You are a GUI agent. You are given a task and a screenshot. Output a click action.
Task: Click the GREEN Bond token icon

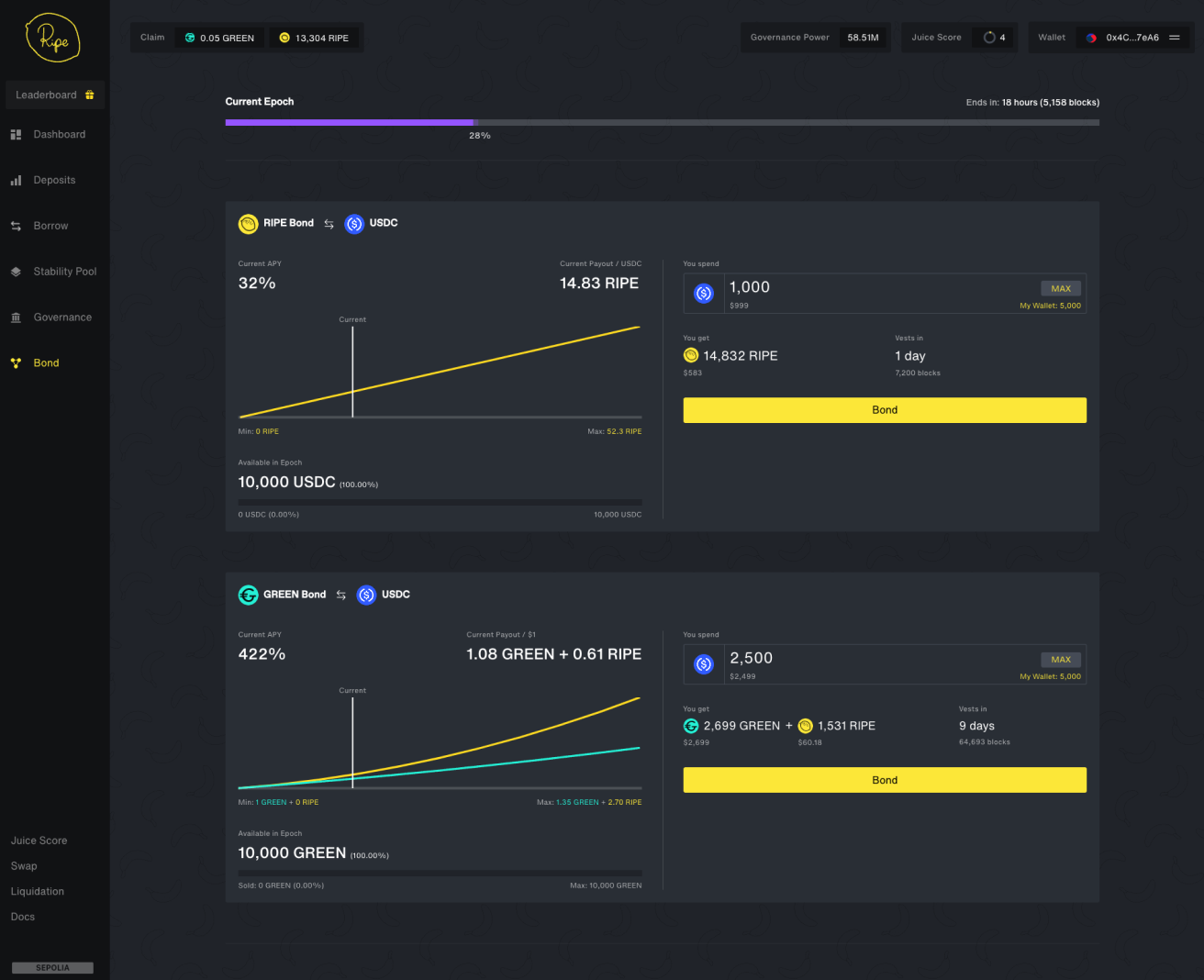(x=248, y=595)
